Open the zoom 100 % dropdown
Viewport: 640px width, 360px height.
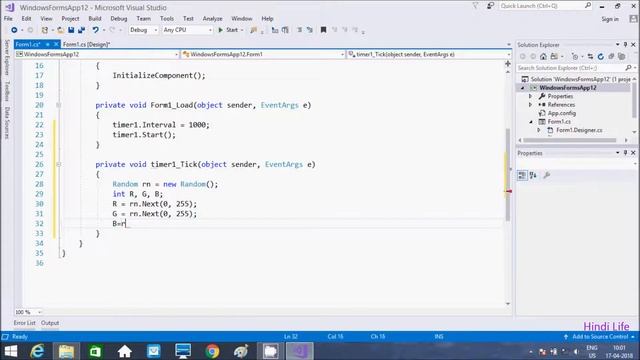click(39, 312)
